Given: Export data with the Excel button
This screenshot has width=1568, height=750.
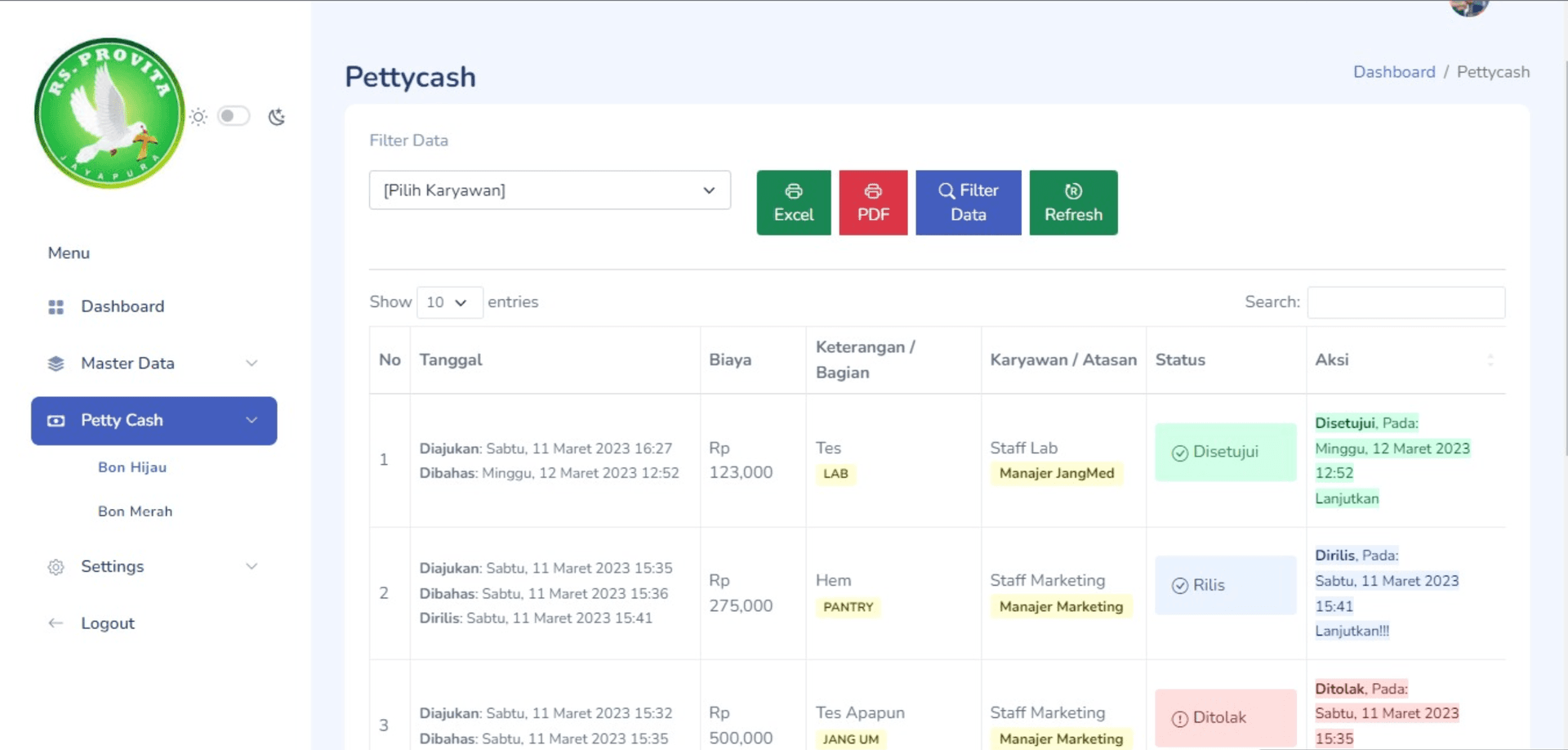Looking at the screenshot, I should [x=794, y=203].
